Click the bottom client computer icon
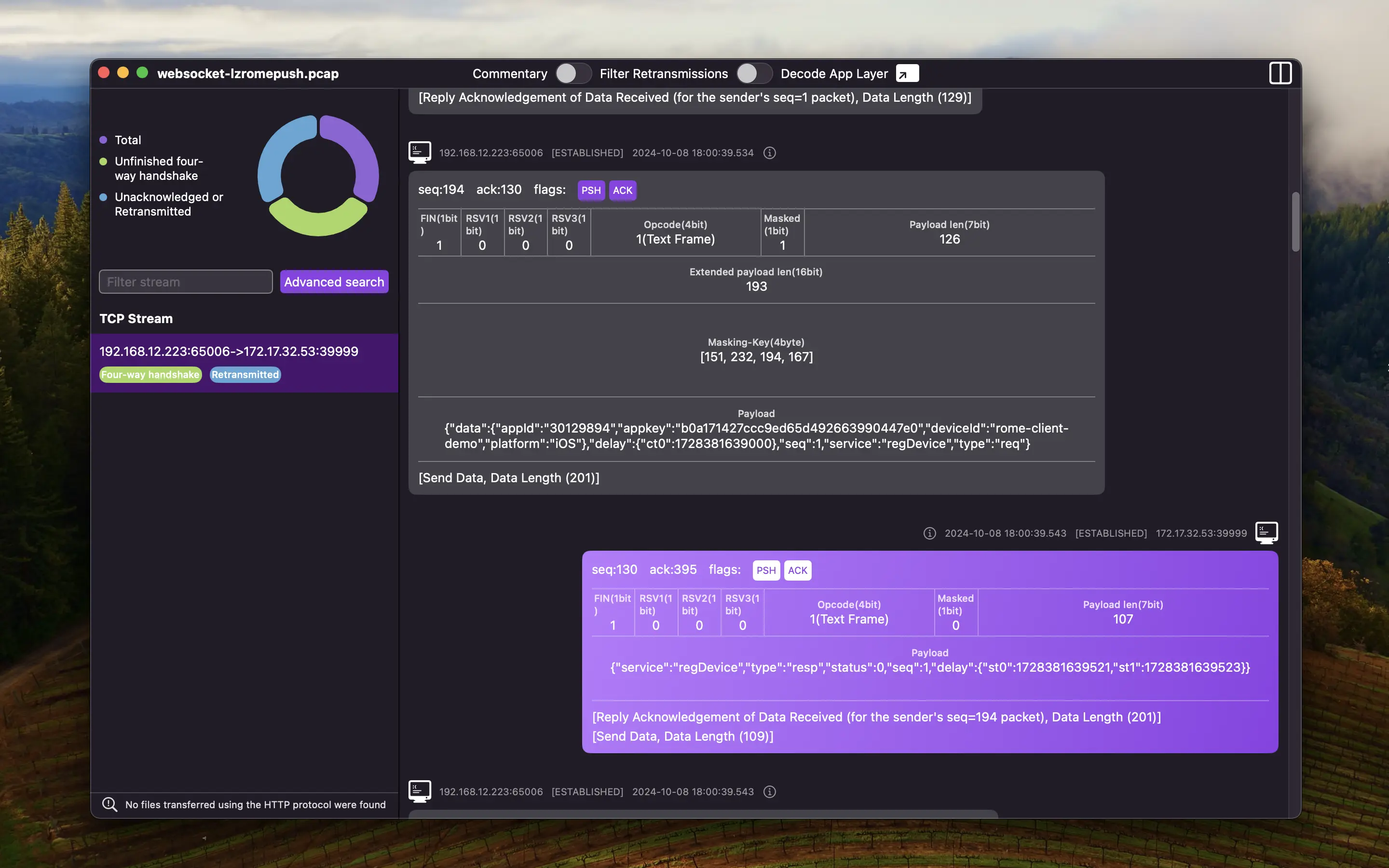Viewport: 1389px width, 868px height. (x=420, y=792)
